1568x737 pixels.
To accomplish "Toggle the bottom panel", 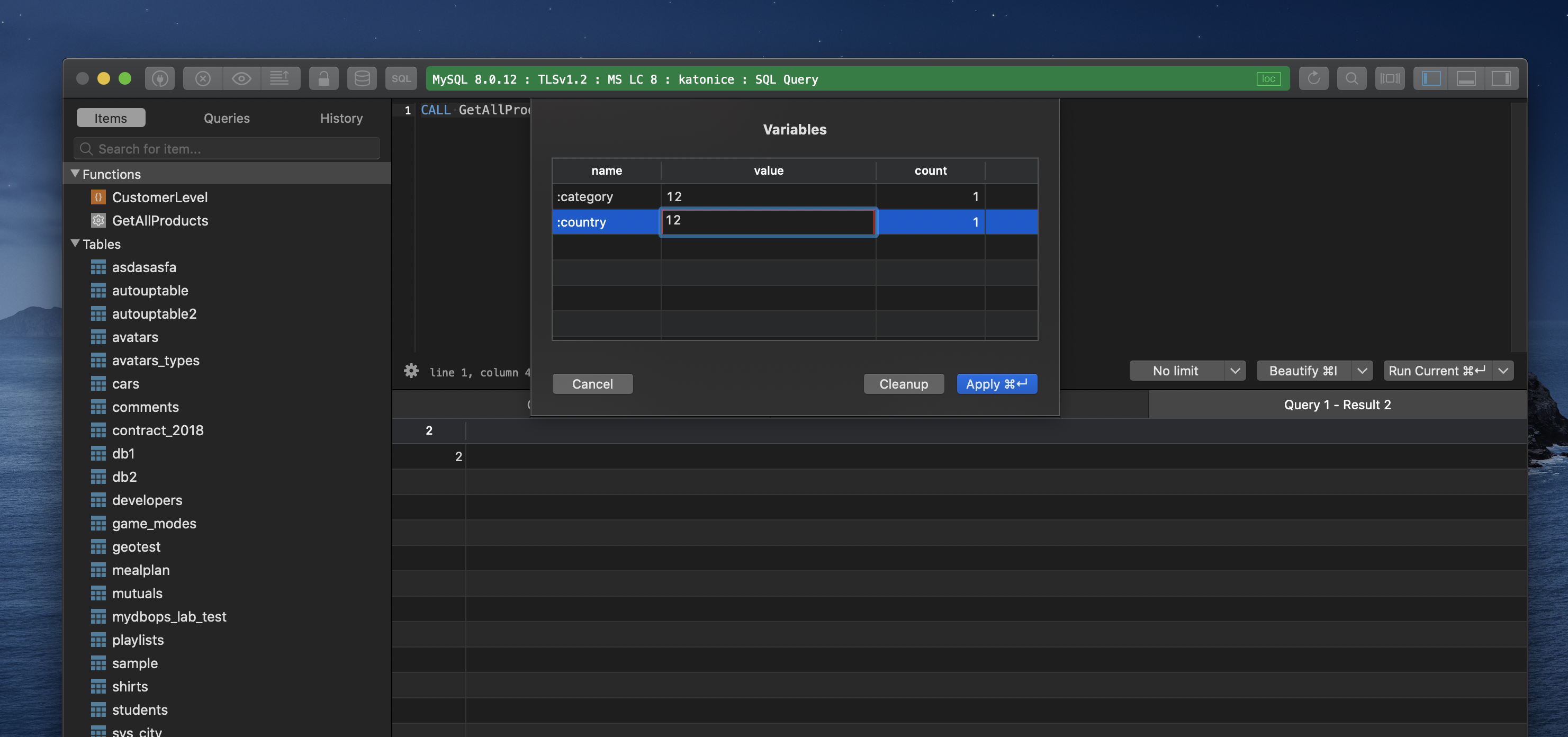I will (x=1466, y=78).
